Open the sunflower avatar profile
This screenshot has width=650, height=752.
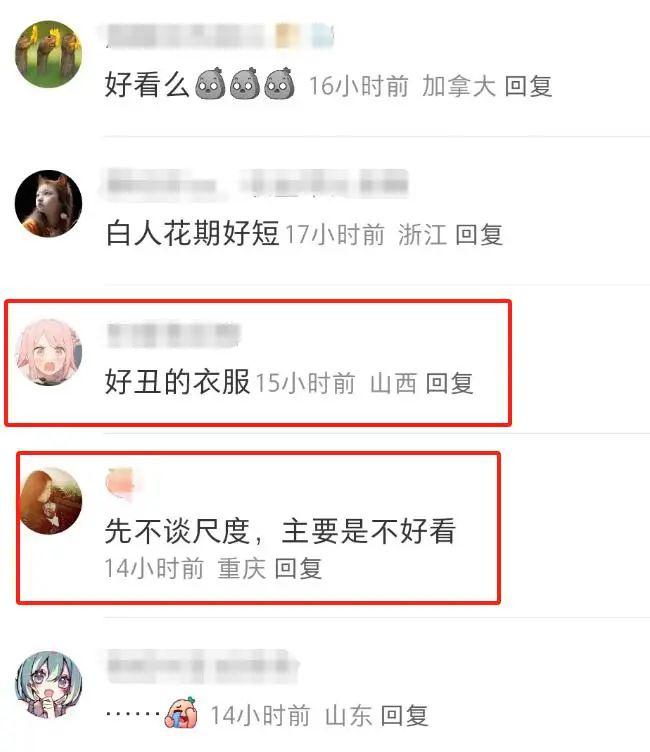[48, 54]
